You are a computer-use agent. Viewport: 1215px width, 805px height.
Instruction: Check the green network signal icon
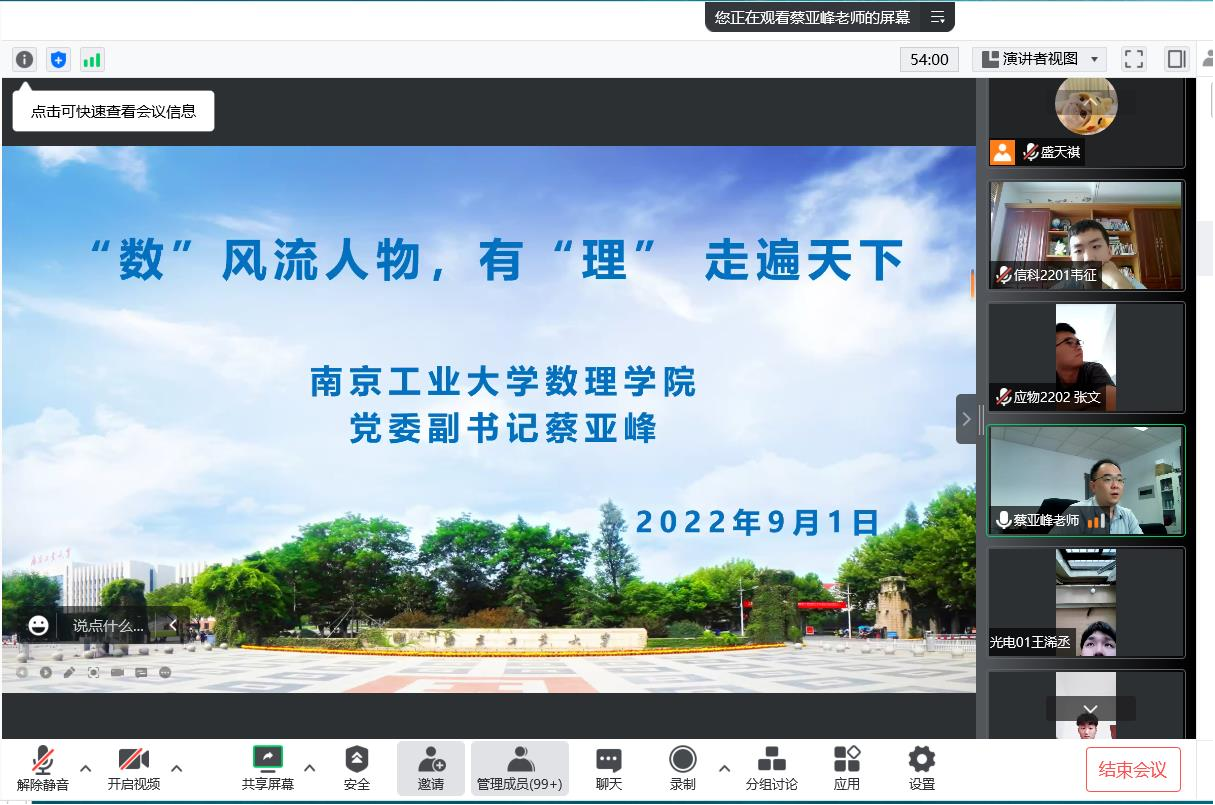(92, 59)
